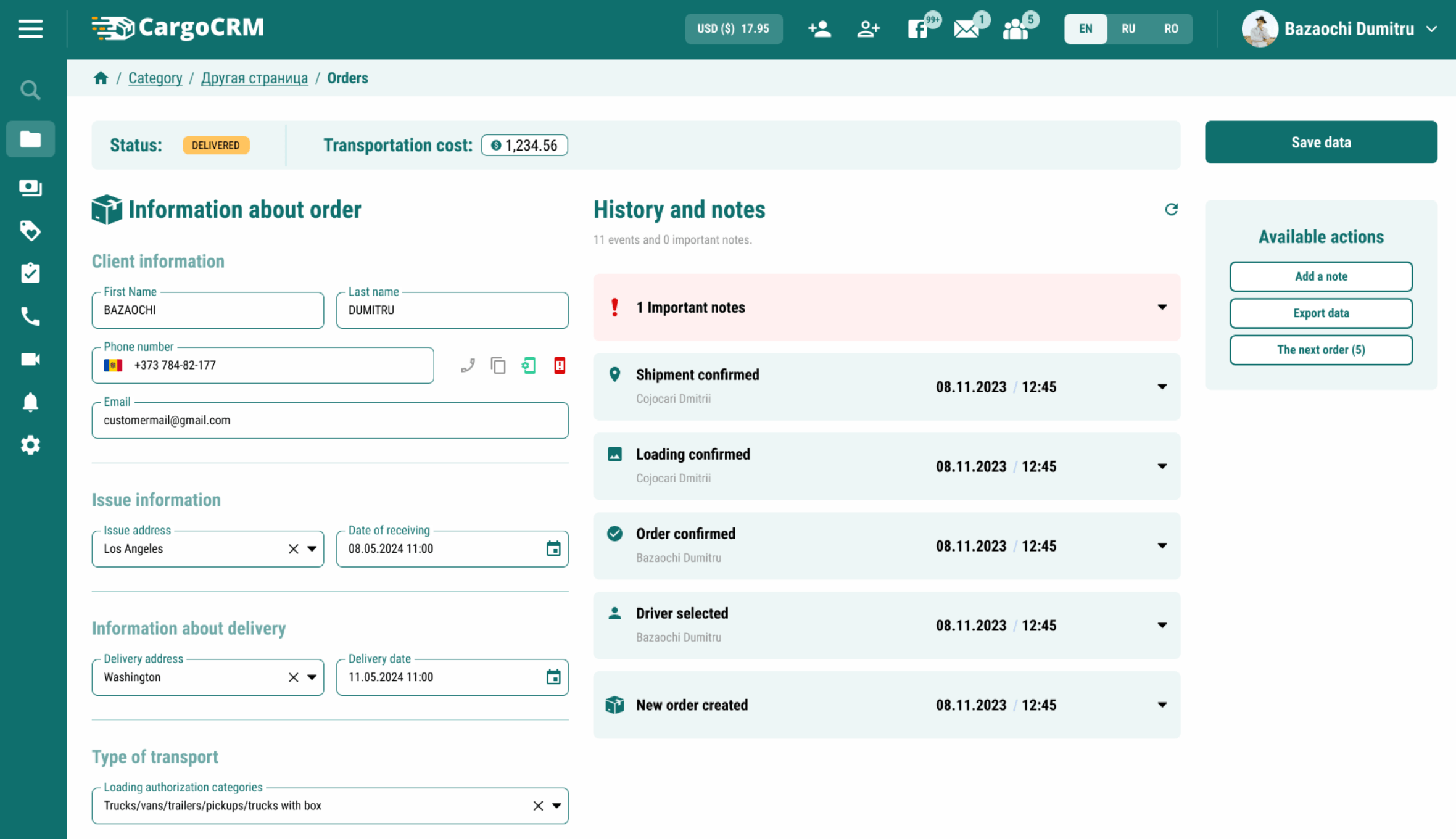This screenshot has width=1456, height=839.
Task: Click the USD ($) 17.95 balance button
Action: (734, 28)
